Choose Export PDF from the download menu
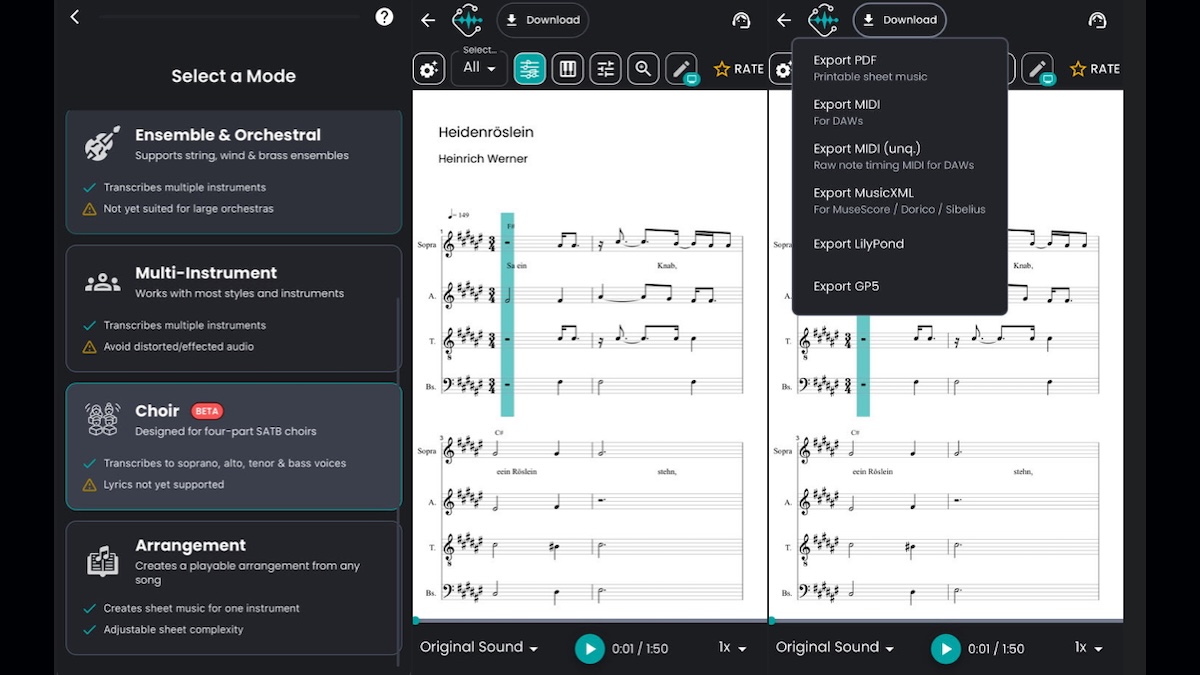This screenshot has height=675, width=1200. click(900, 68)
